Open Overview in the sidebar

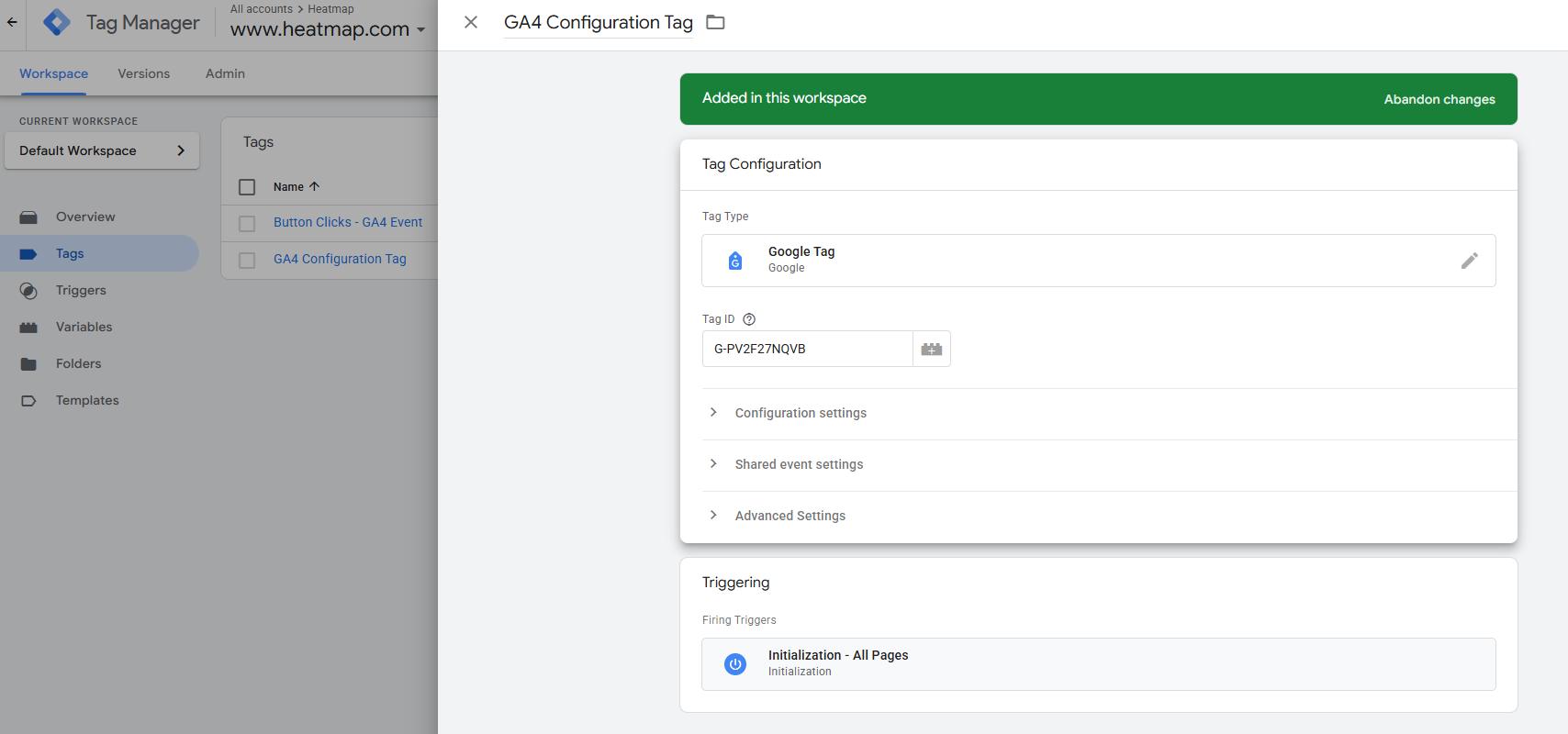pyautogui.click(x=85, y=217)
